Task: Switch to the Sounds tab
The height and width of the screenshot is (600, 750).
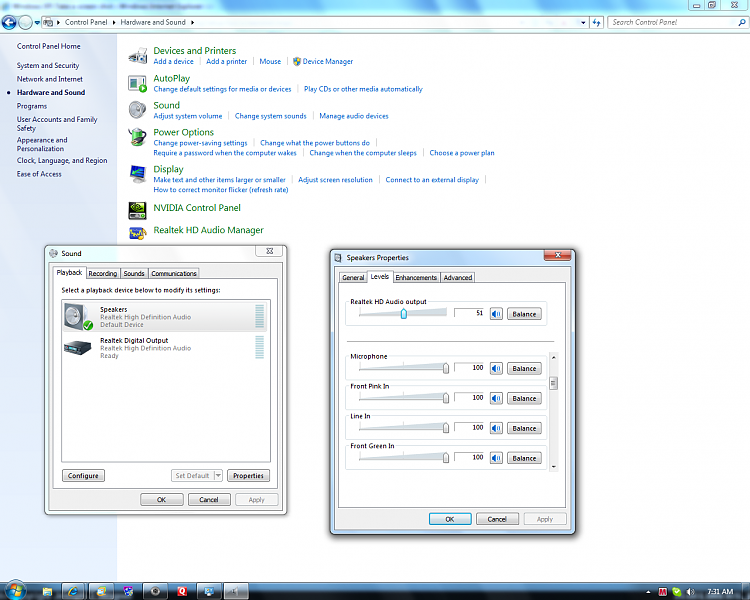Action: tap(134, 273)
